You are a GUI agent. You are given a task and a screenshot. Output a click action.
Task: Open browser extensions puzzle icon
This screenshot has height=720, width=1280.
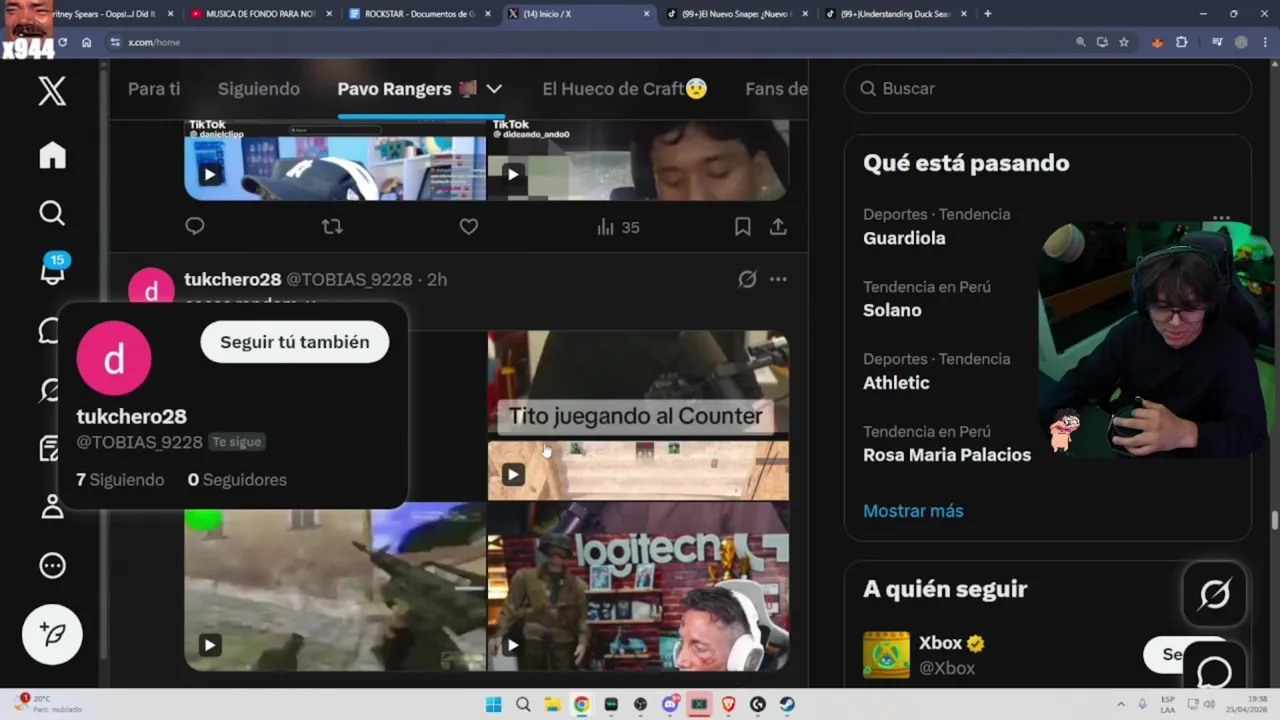pyautogui.click(x=1182, y=42)
